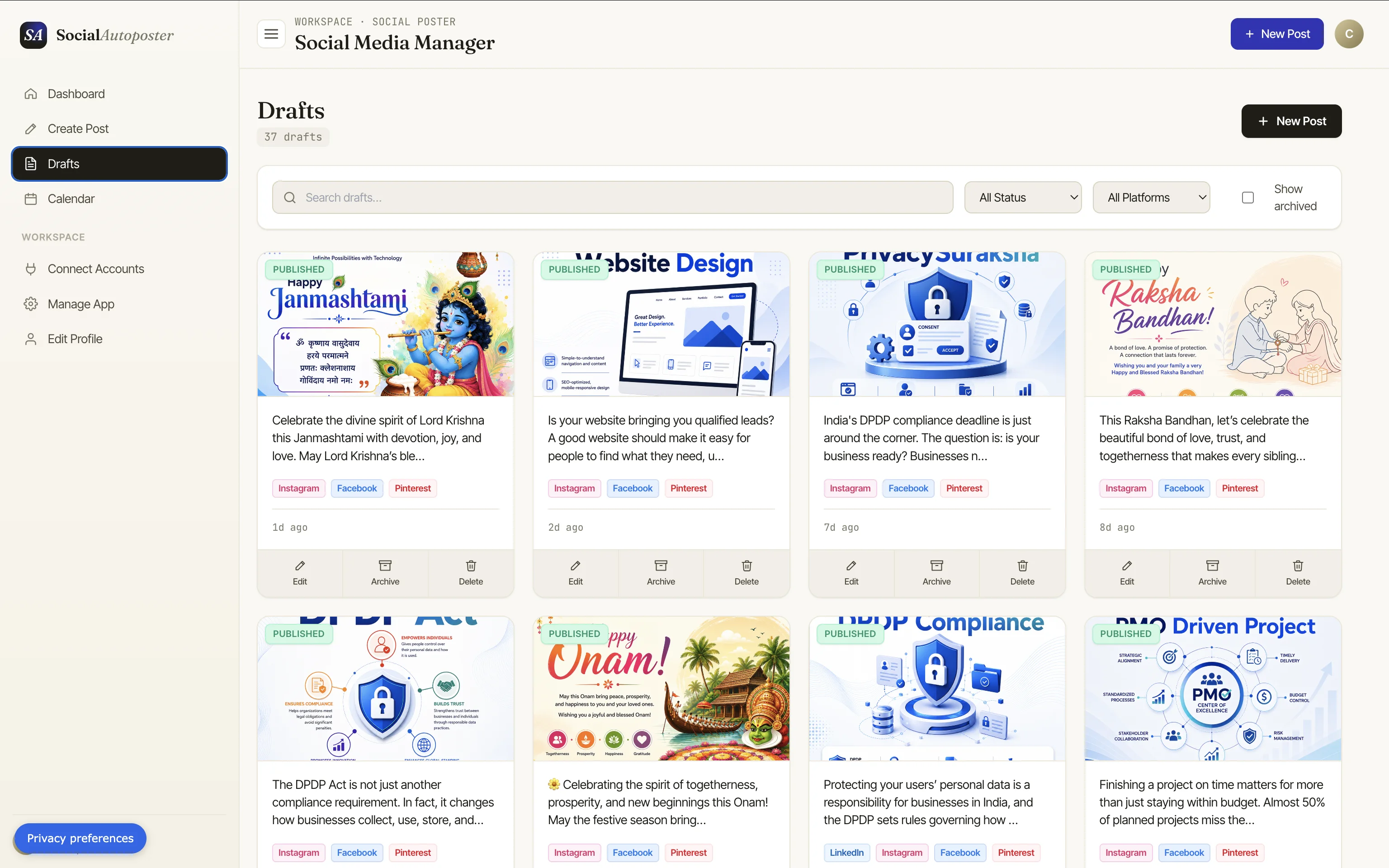Click the black New Post button

(1291, 121)
